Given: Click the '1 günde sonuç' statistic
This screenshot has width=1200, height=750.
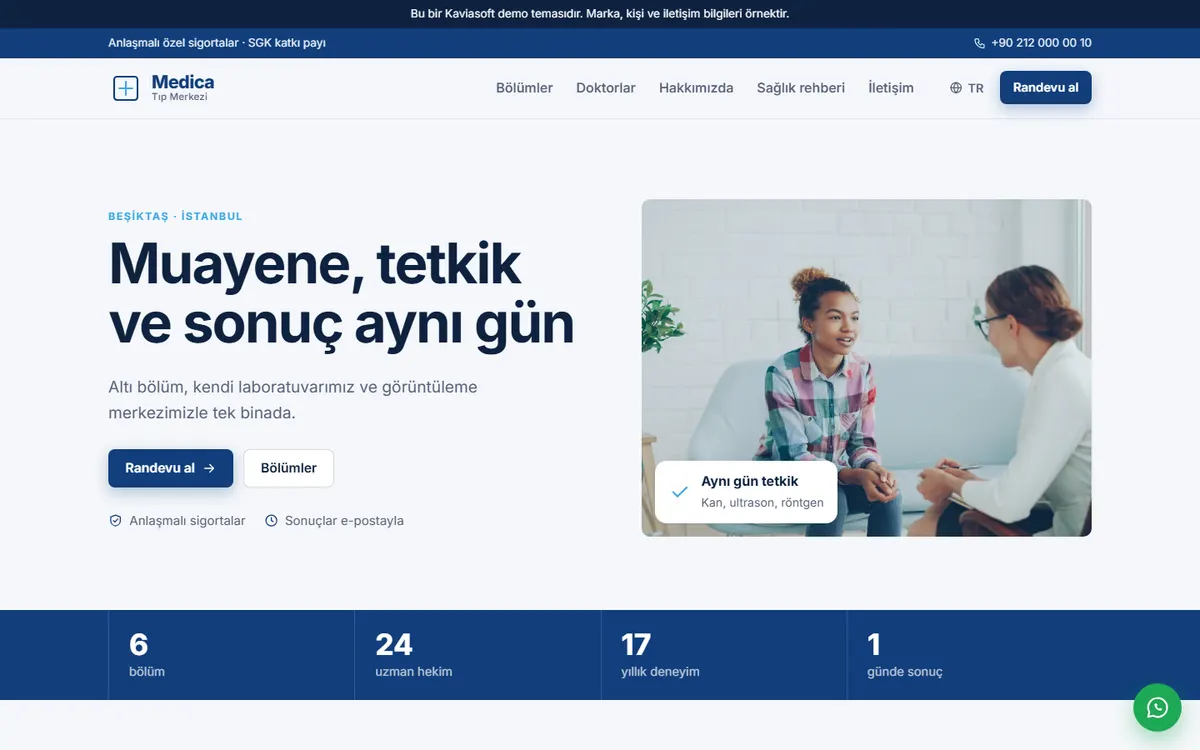Looking at the screenshot, I should click(905, 655).
